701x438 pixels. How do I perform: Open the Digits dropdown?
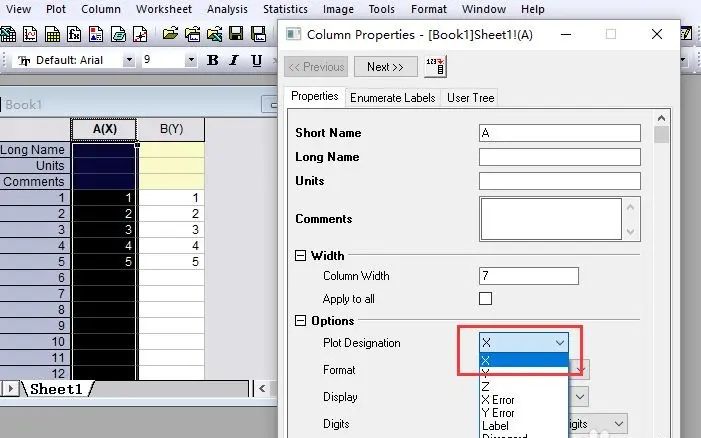[619, 423]
